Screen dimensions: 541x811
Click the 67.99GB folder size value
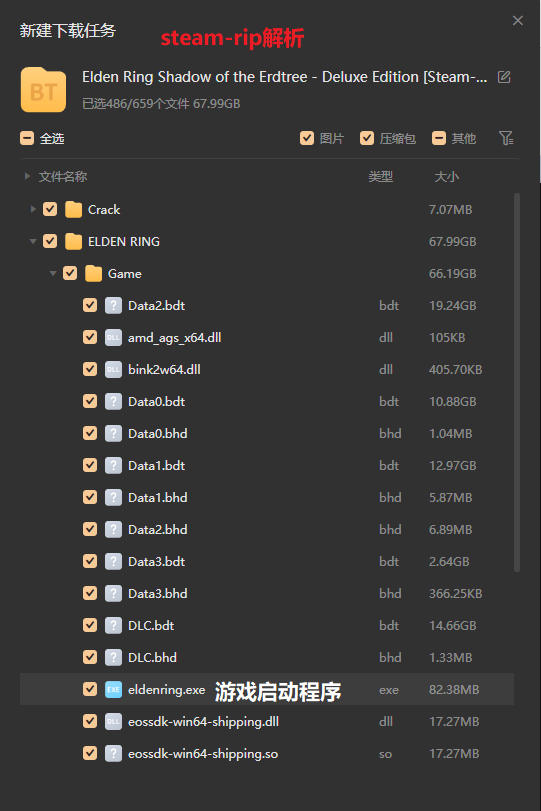pos(453,242)
